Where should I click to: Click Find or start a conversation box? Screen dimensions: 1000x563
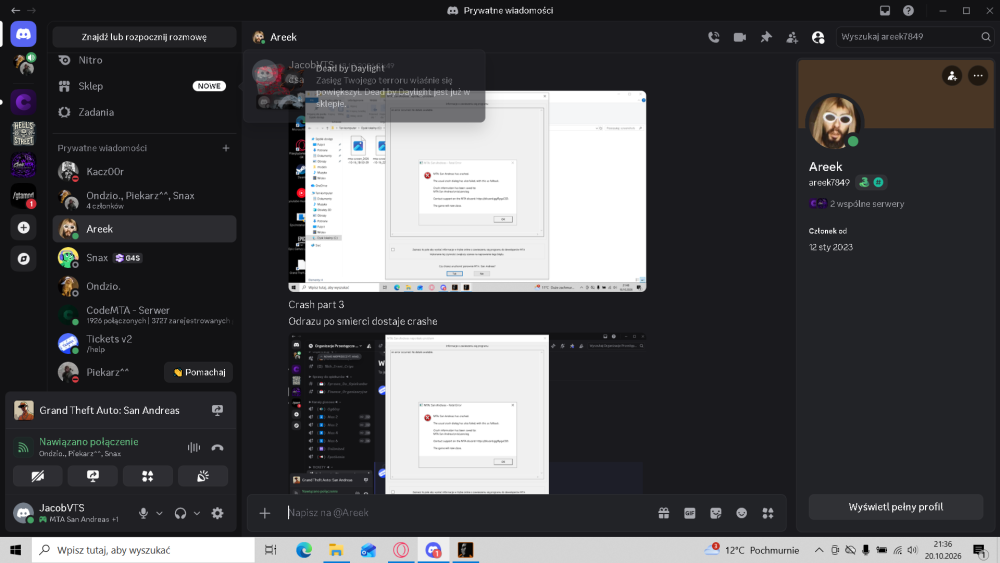click(x=144, y=37)
